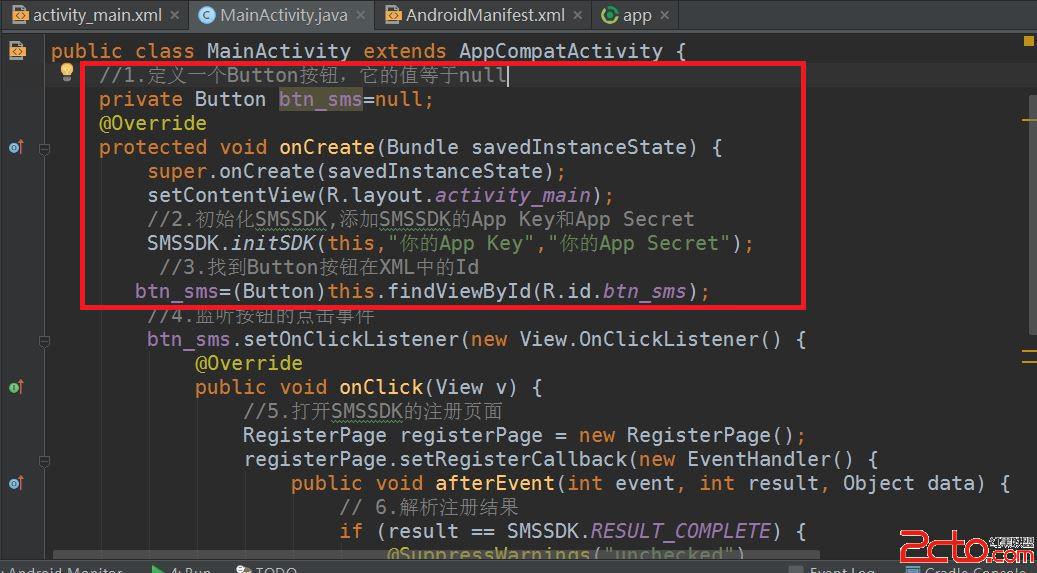Click the yellow inspection status indicator
The height and width of the screenshot is (573, 1037).
(x=1028, y=41)
